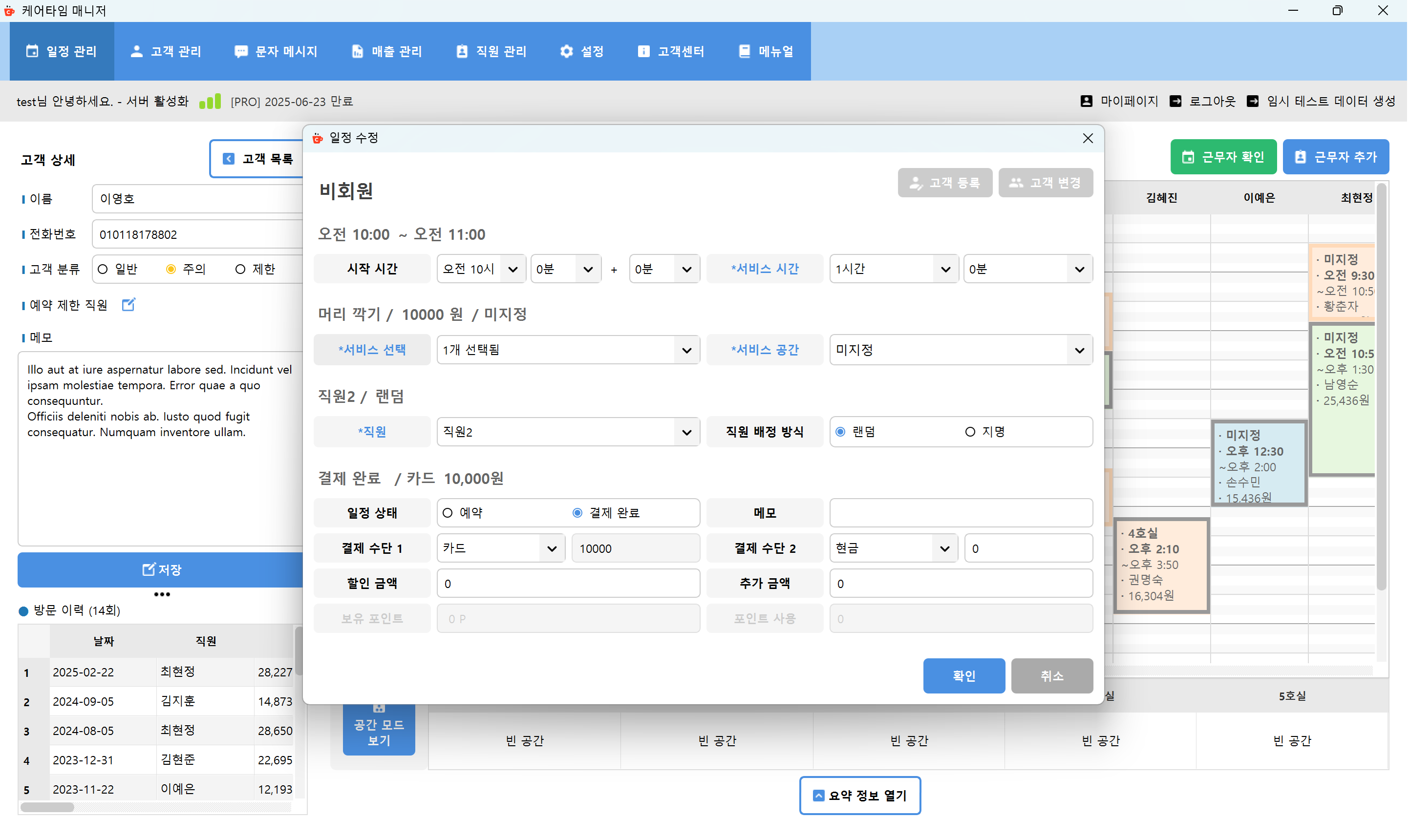This screenshot has height=840, width=1409.
Task: Switch 일정 상태 to 예약
Action: (447, 513)
